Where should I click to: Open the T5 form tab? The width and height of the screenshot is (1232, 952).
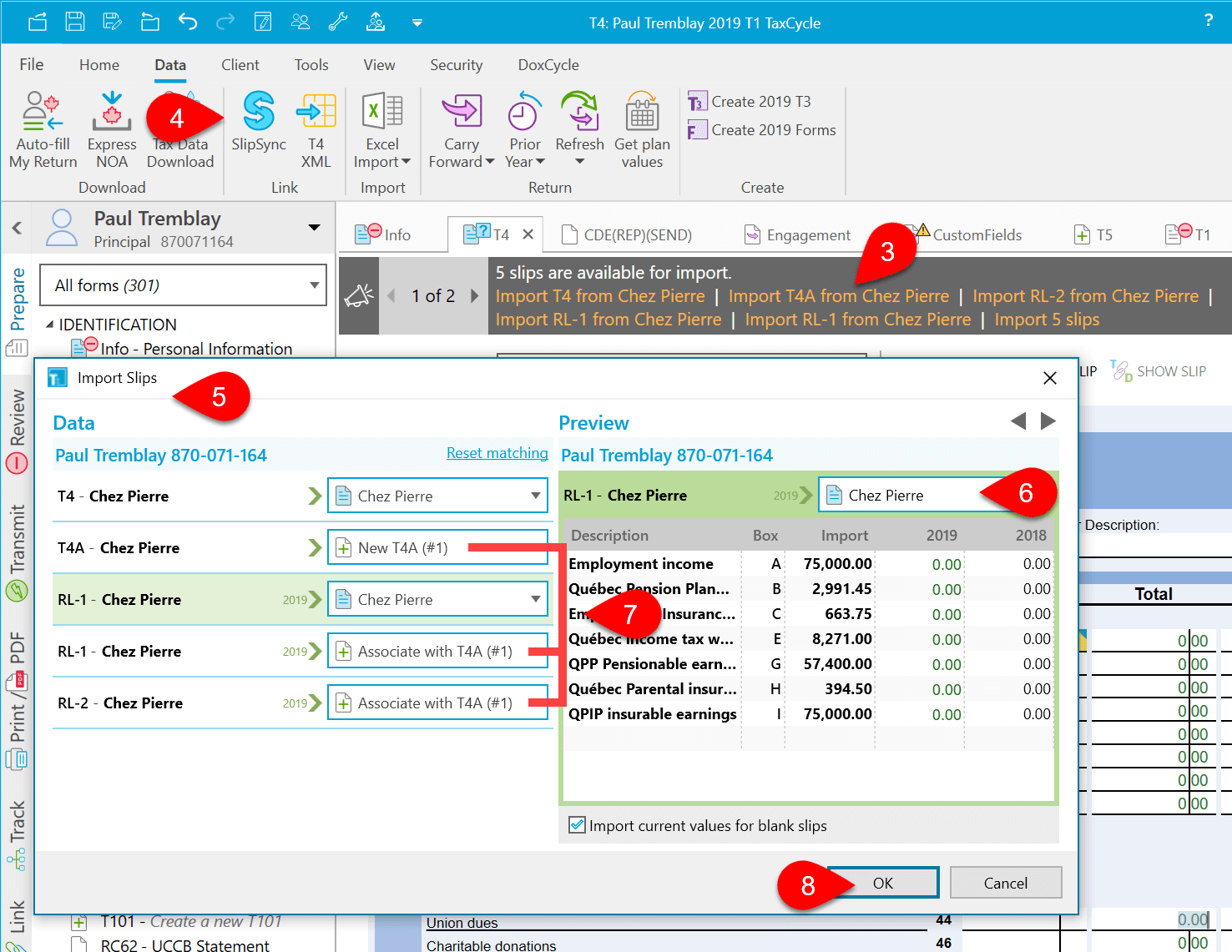(x=1093, y=235)
